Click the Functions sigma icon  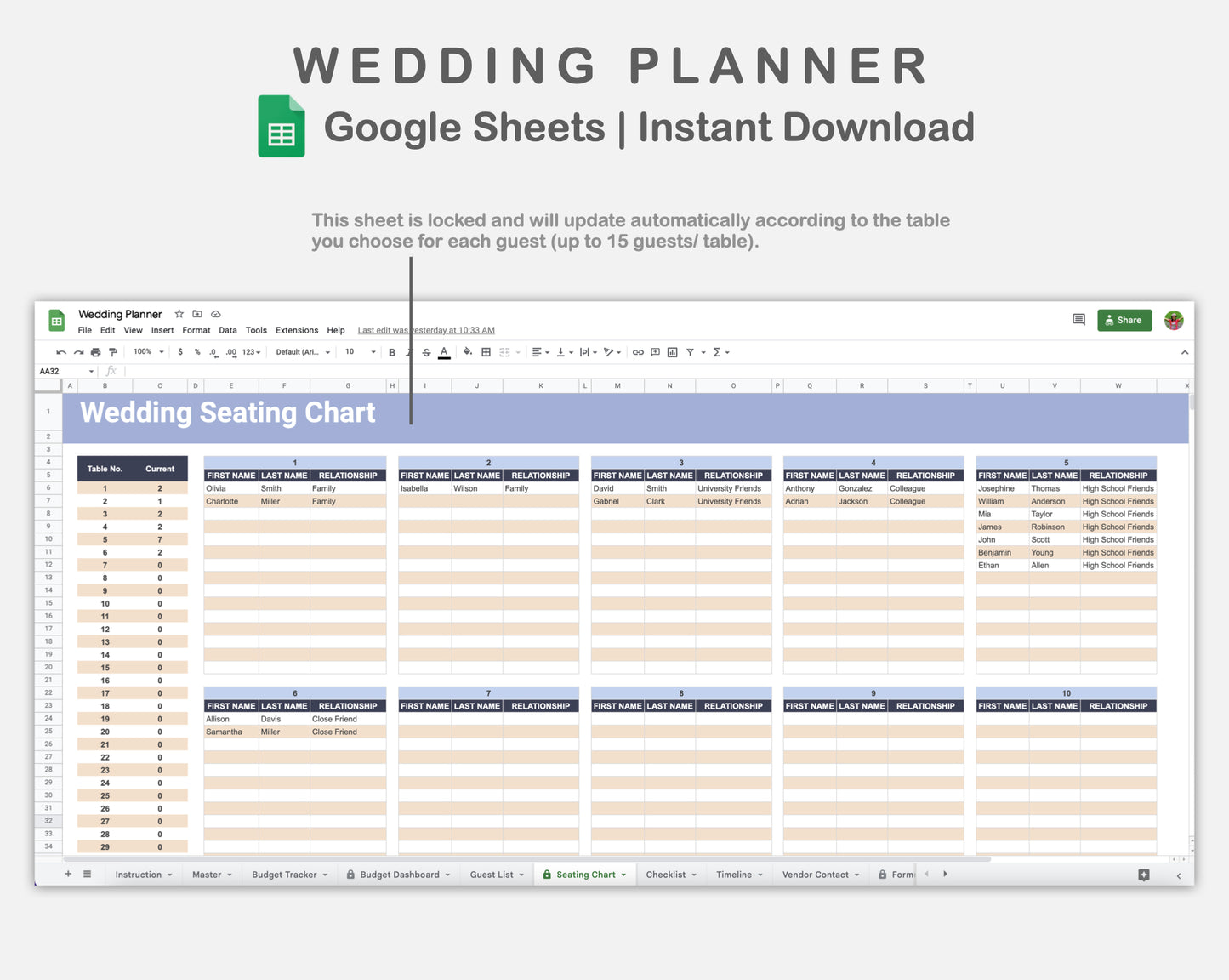(x=717, y=351)
